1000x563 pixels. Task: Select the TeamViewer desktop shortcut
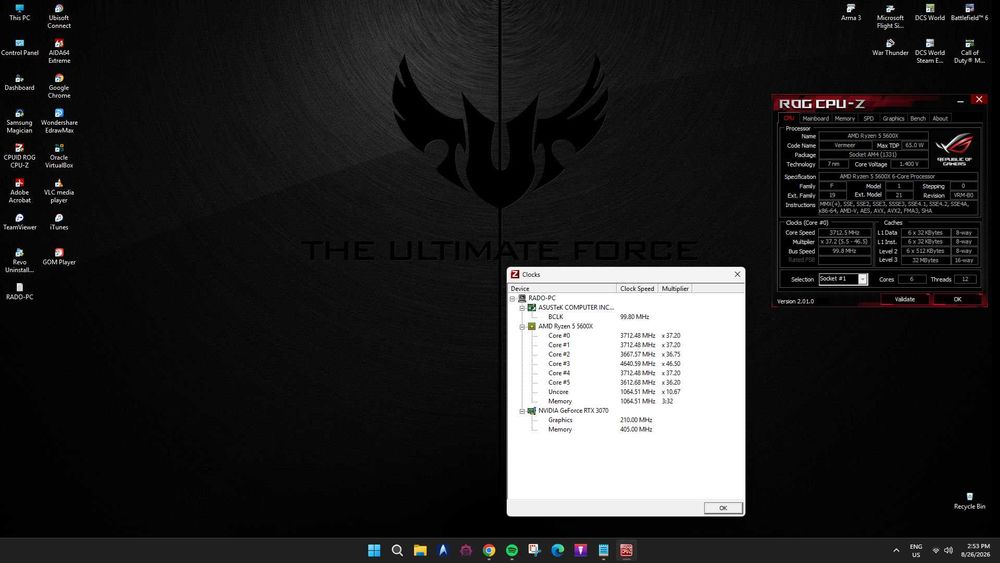(19, 221)
